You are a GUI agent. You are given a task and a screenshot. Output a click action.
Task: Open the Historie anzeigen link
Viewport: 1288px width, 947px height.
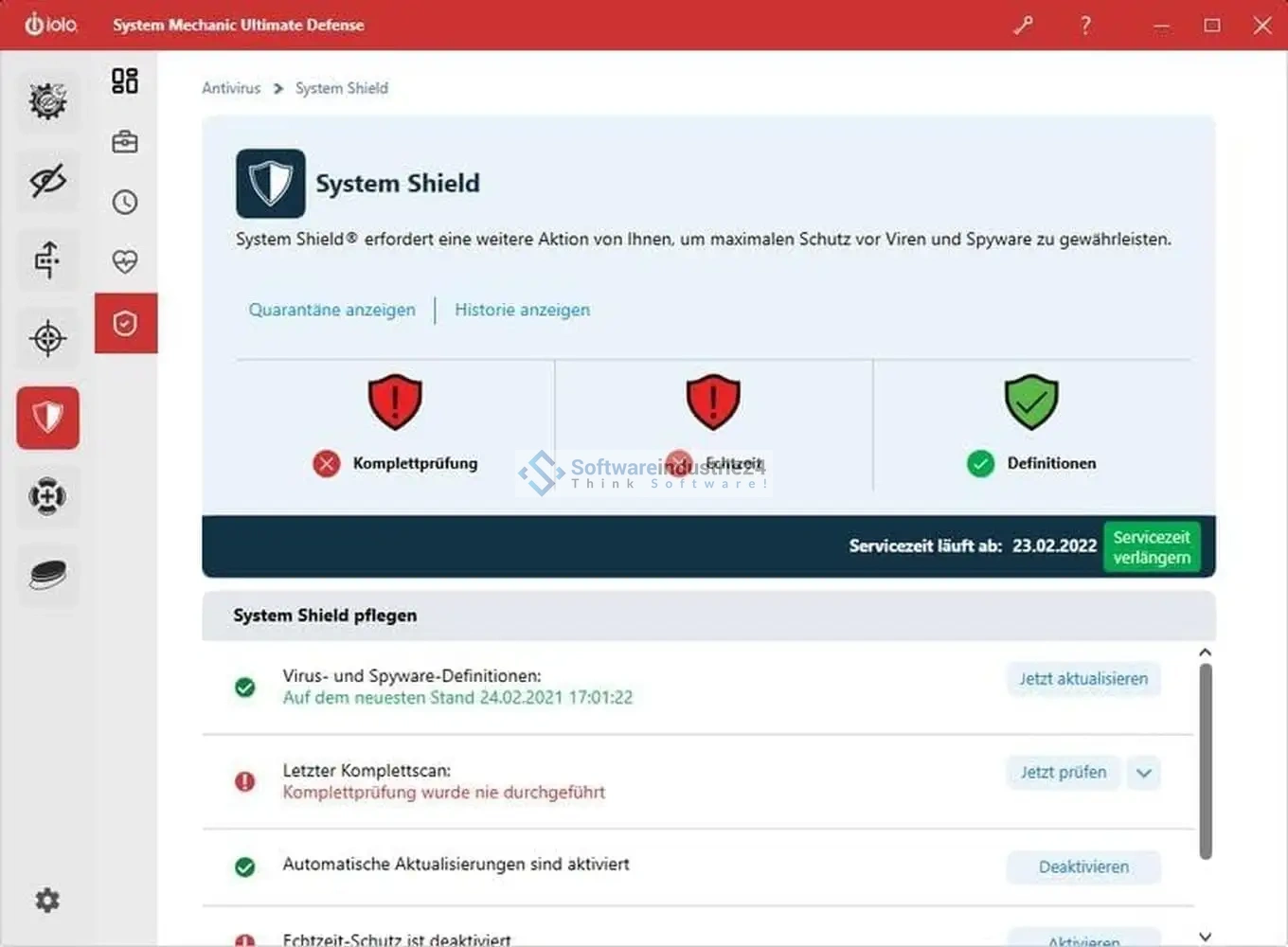[522, 310]
